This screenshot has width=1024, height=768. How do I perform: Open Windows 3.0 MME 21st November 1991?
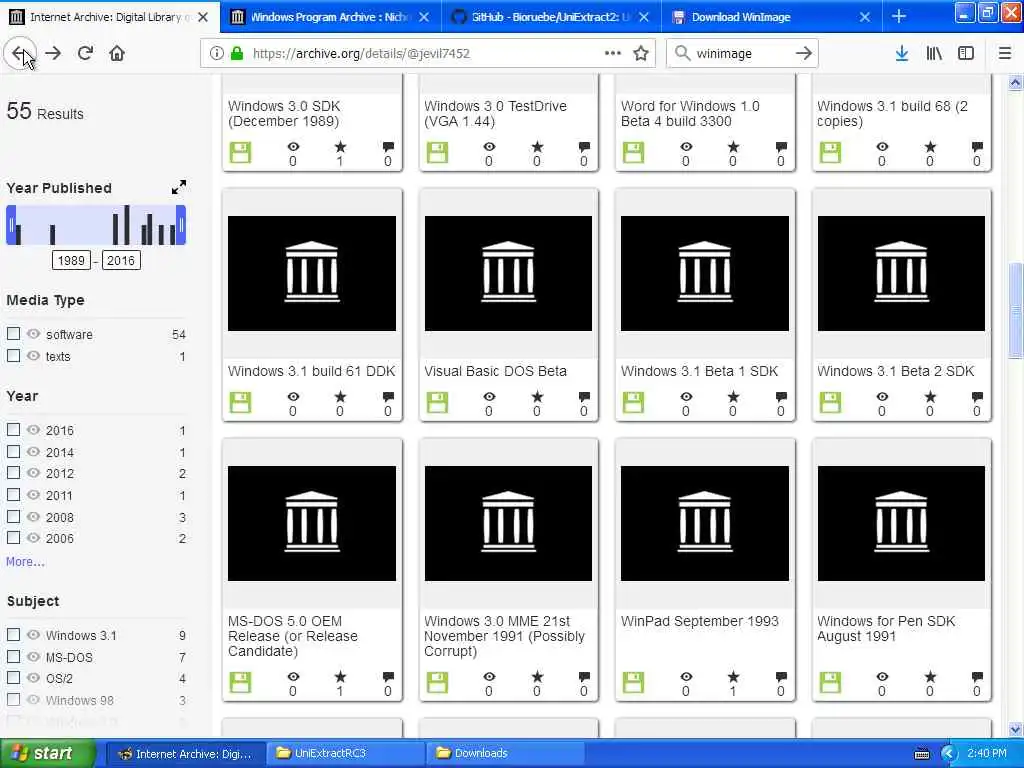tap(504, 635)
